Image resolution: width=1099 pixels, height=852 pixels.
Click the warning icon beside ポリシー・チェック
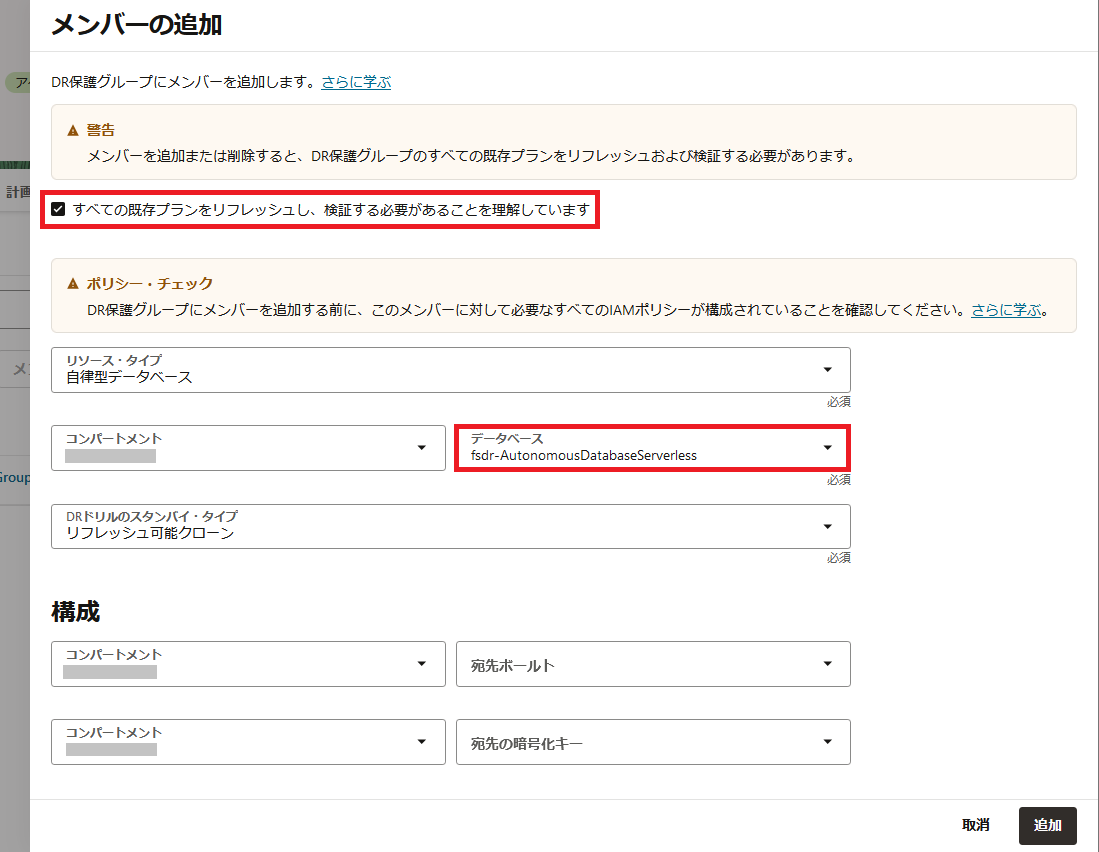pyautogui.click(x=73, y=284)
